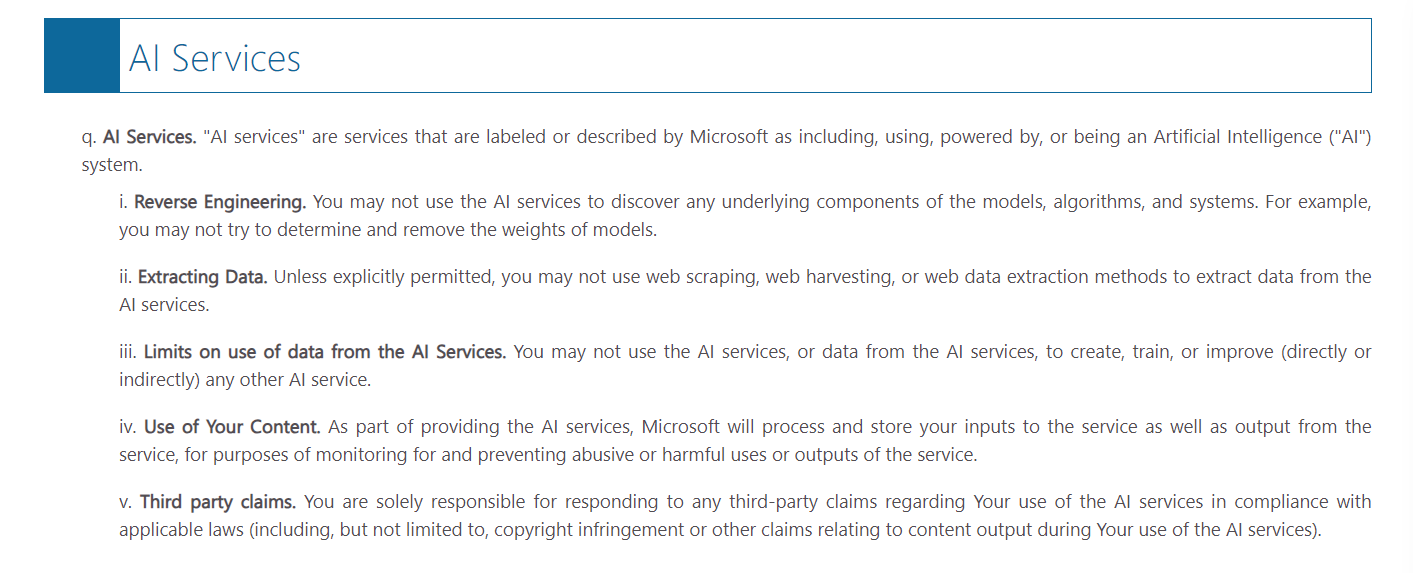The image size is (1413, 573).
Task: Click the "AI Services" section heading title
Action: [215, 58]
